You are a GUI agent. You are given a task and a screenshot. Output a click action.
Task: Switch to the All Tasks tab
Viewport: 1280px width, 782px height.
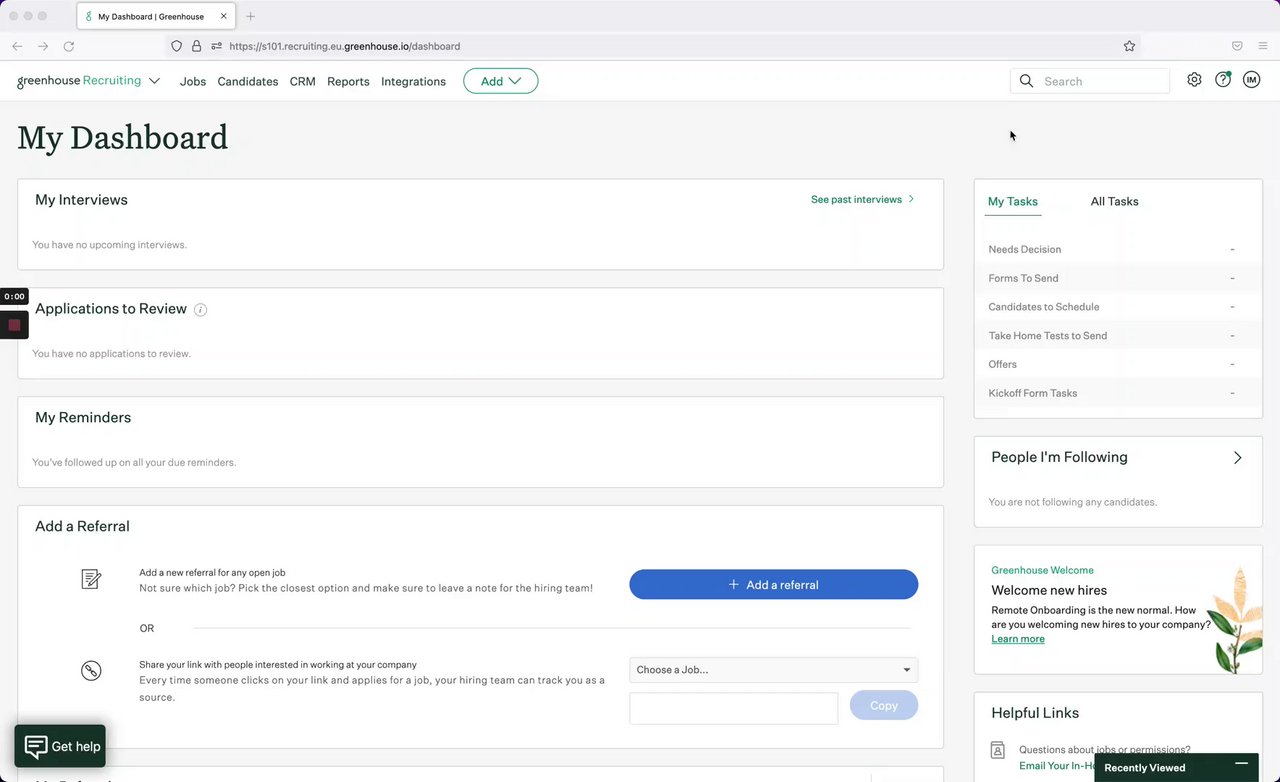point(1114,201)
